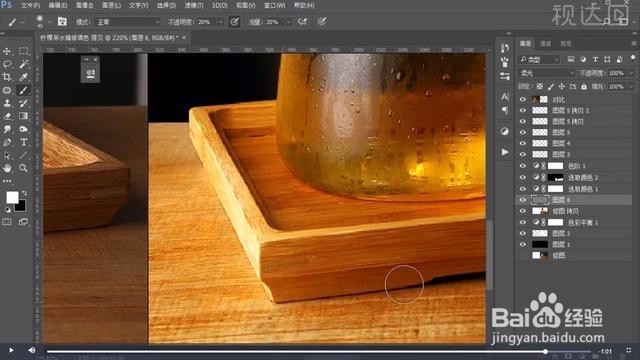640x360 pixels.
Task: Select the Lasso tool
Action: tap(7, 64)
